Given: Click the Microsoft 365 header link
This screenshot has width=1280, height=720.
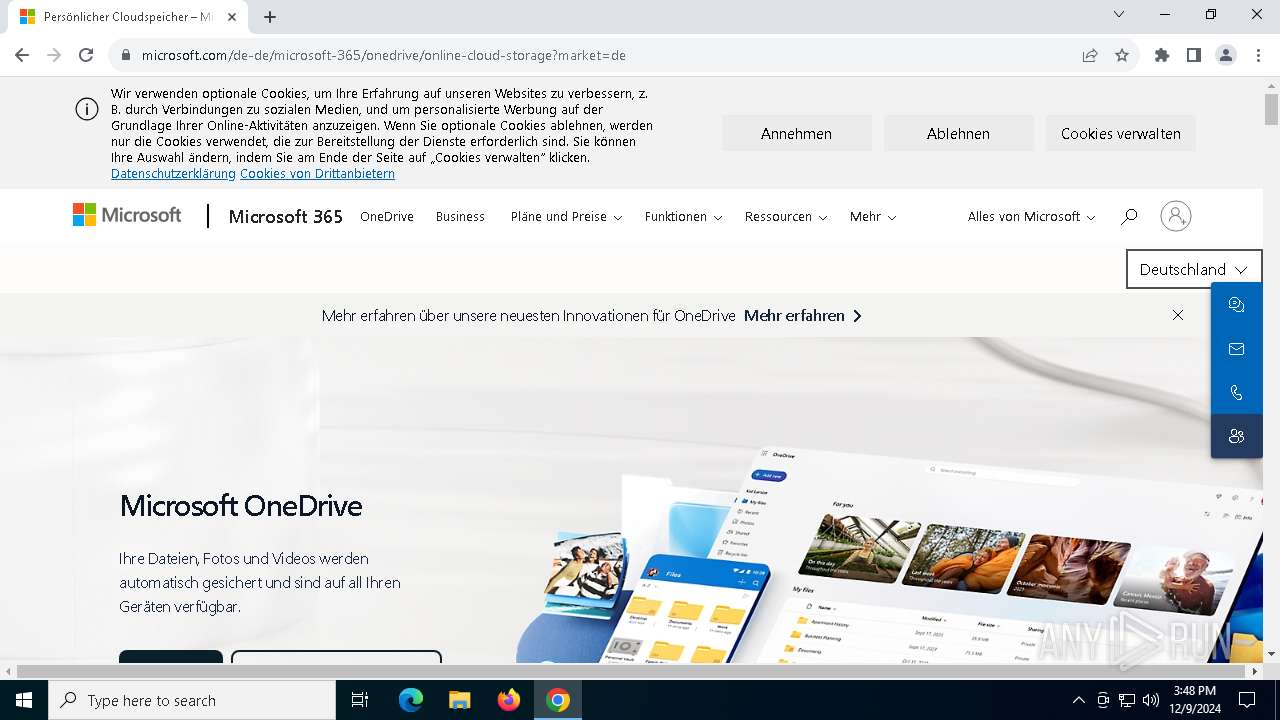Looking at the screenshot, I should pos(286,216).
